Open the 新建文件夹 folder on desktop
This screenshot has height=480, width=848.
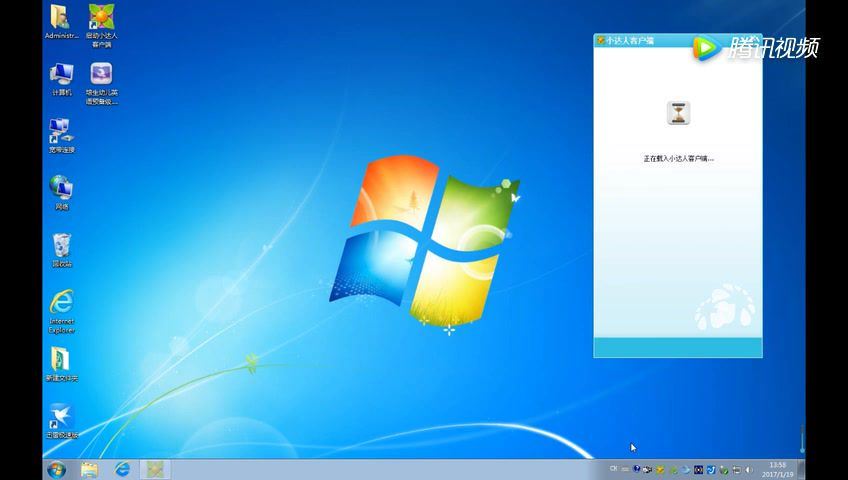coord(61,364)
